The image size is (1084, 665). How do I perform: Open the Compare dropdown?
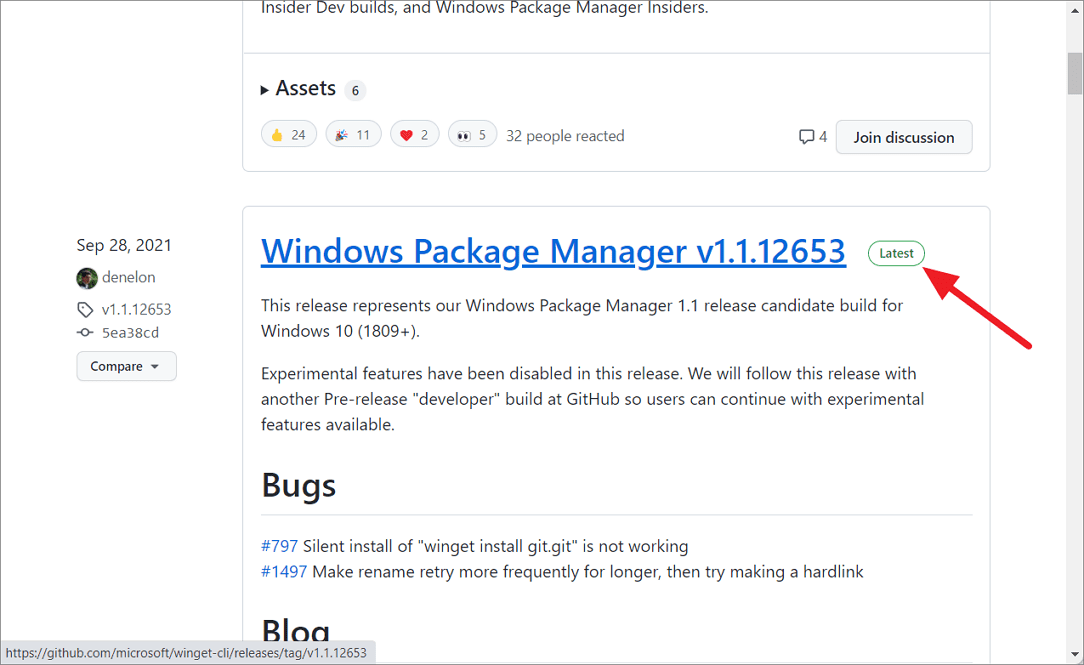tap(126, 366)
